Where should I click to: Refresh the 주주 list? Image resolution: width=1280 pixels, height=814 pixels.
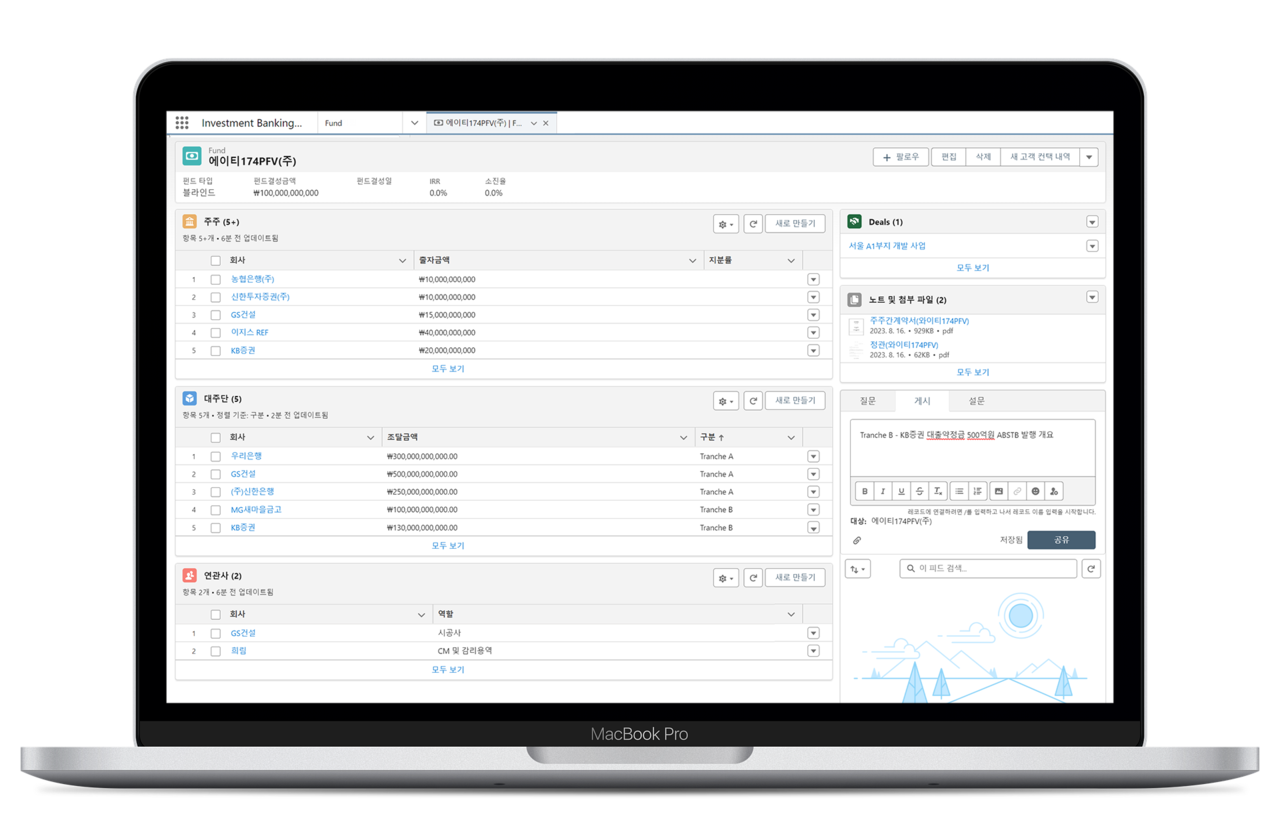point(753,224)
